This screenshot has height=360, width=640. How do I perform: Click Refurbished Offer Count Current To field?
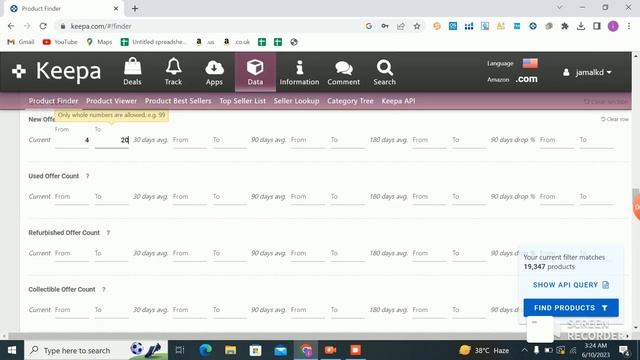[111, 253]
